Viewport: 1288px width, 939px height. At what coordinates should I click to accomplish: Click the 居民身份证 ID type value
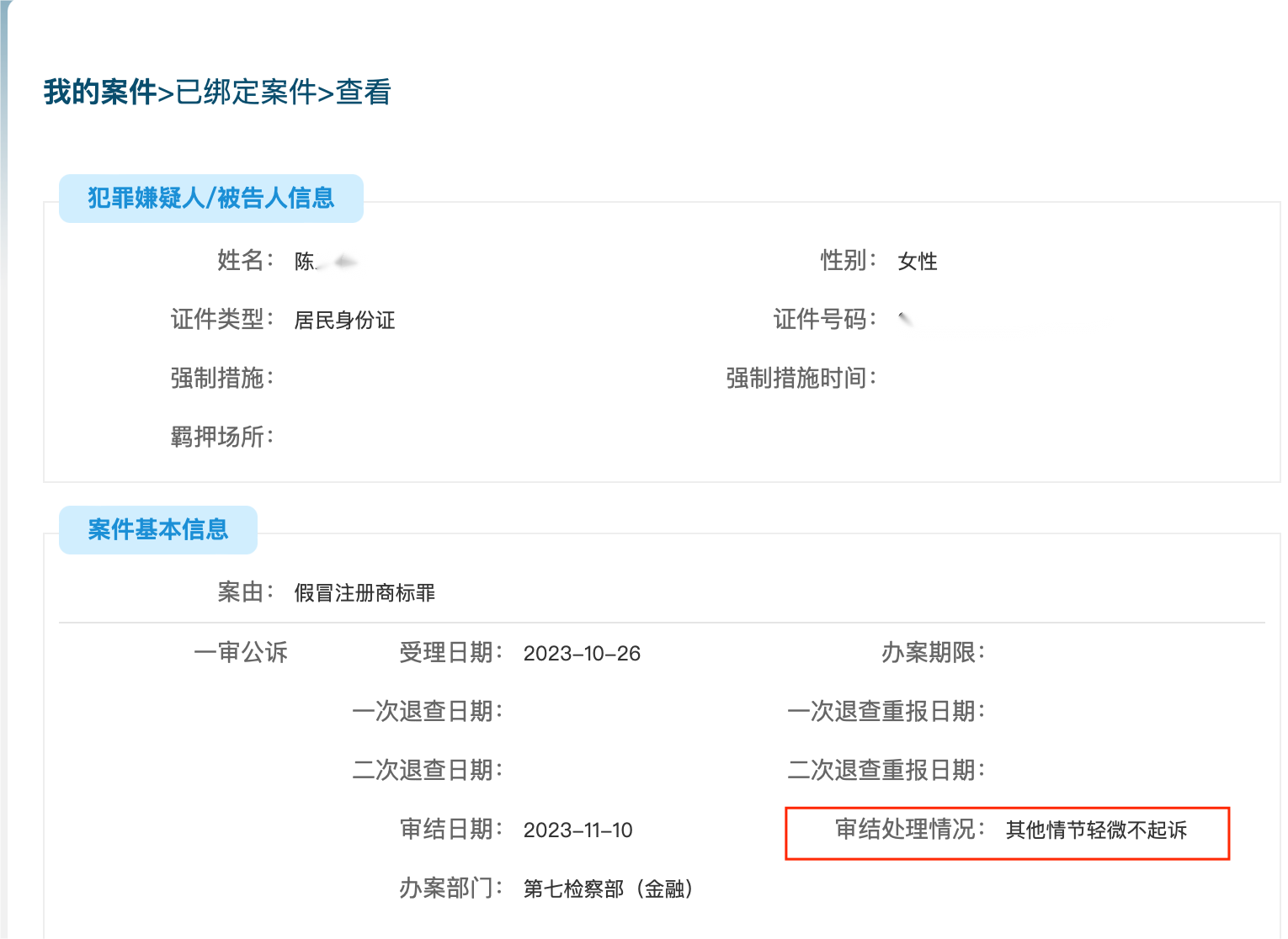coord(344,321)
